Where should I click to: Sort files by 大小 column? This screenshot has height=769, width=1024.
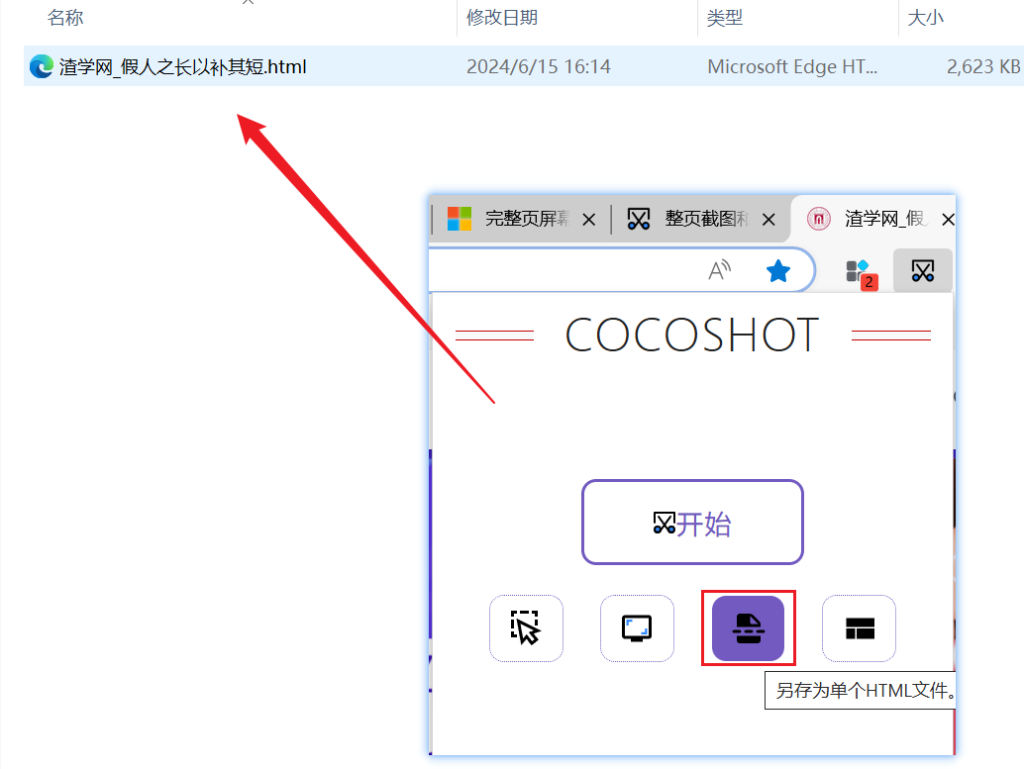point(926,17)
